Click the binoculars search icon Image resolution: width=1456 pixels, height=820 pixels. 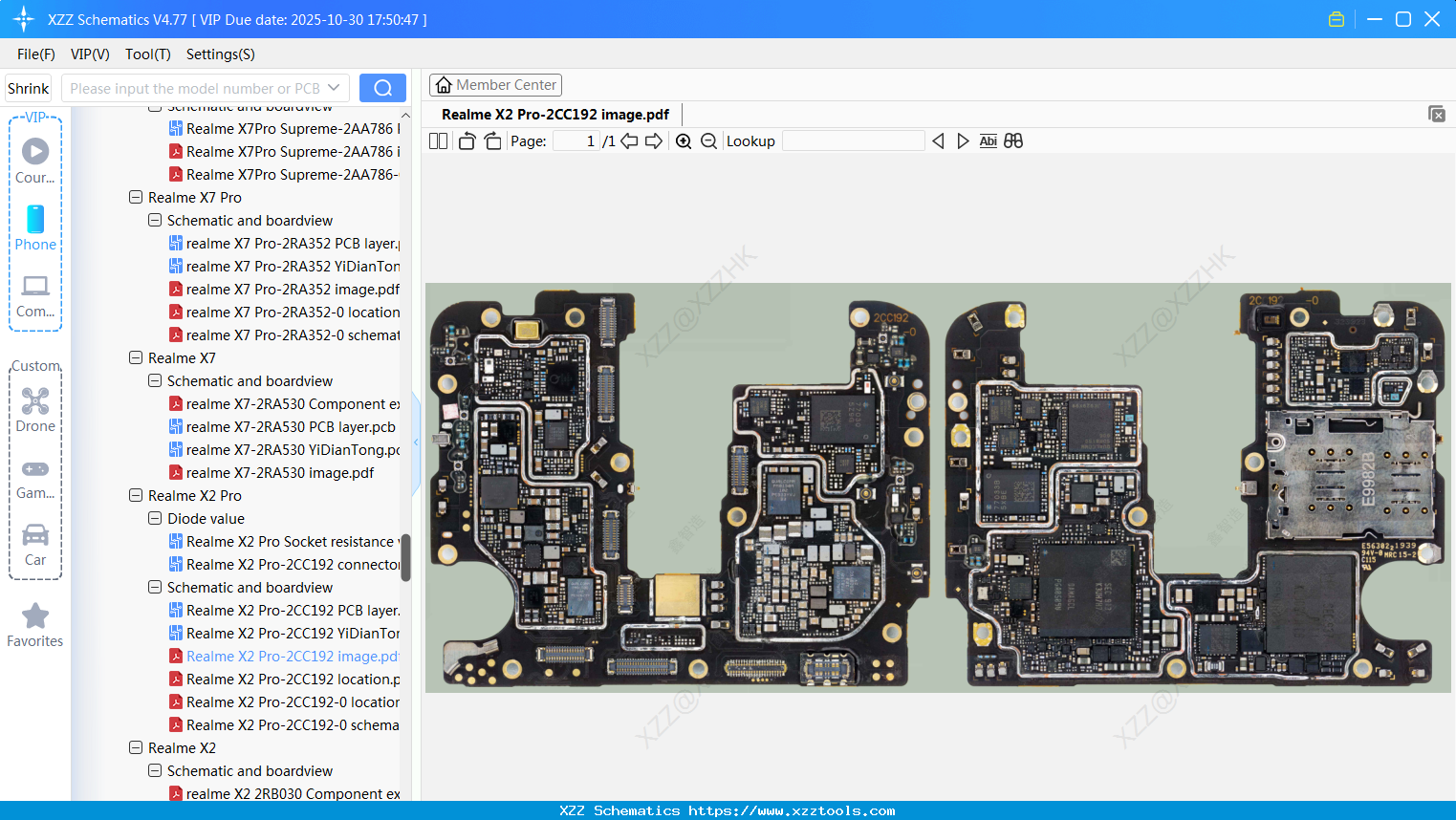point(1013,141)
